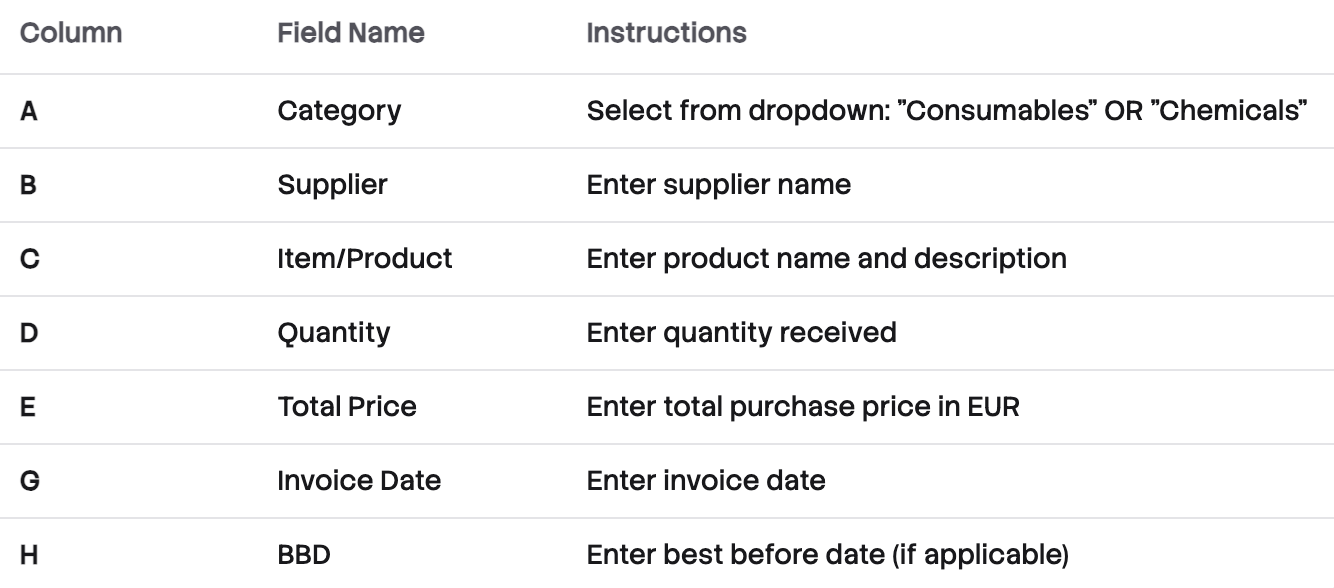
Task: Click column letter A cell
Action: (29, 110)
